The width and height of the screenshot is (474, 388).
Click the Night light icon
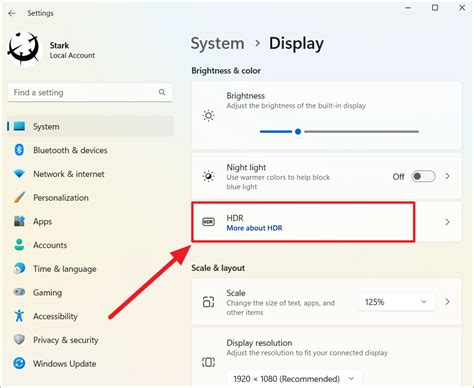pyautogui.click(x=208, y=176)
